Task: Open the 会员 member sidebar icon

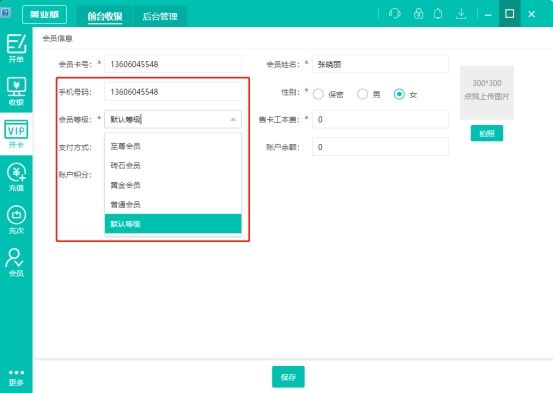Action: (16, 262)
